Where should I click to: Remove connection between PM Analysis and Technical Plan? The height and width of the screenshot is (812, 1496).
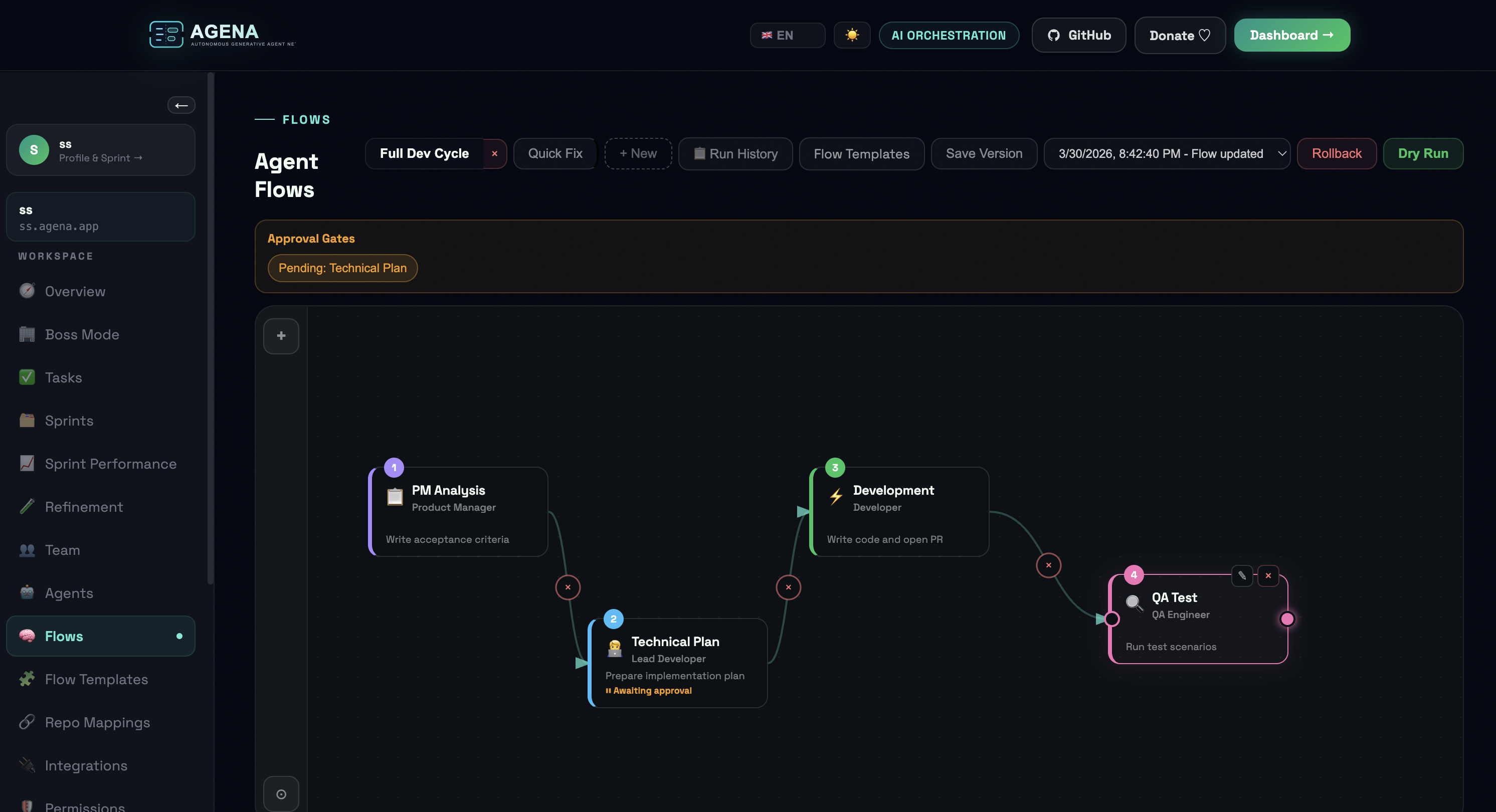568,587
